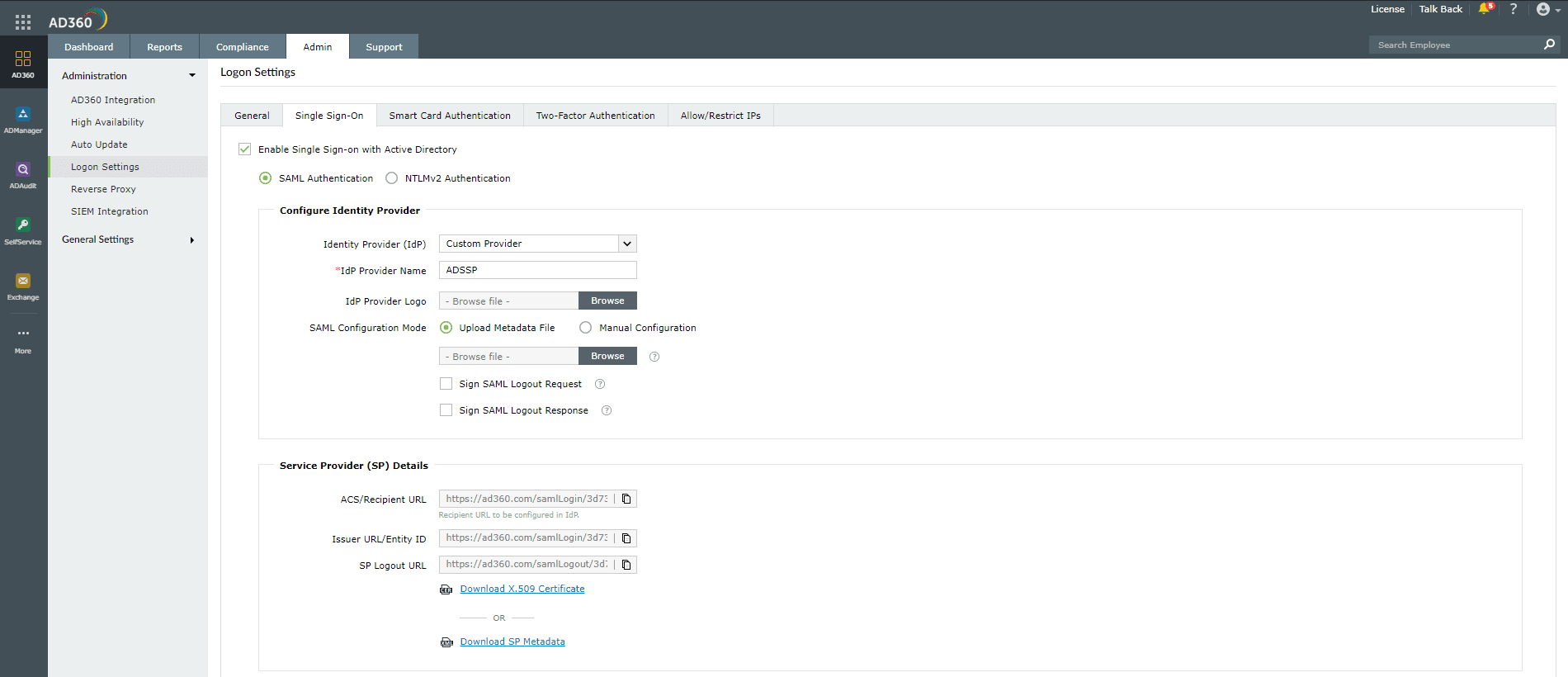
Task: Click Download SP Metadata link
Action: click(512, 641)
